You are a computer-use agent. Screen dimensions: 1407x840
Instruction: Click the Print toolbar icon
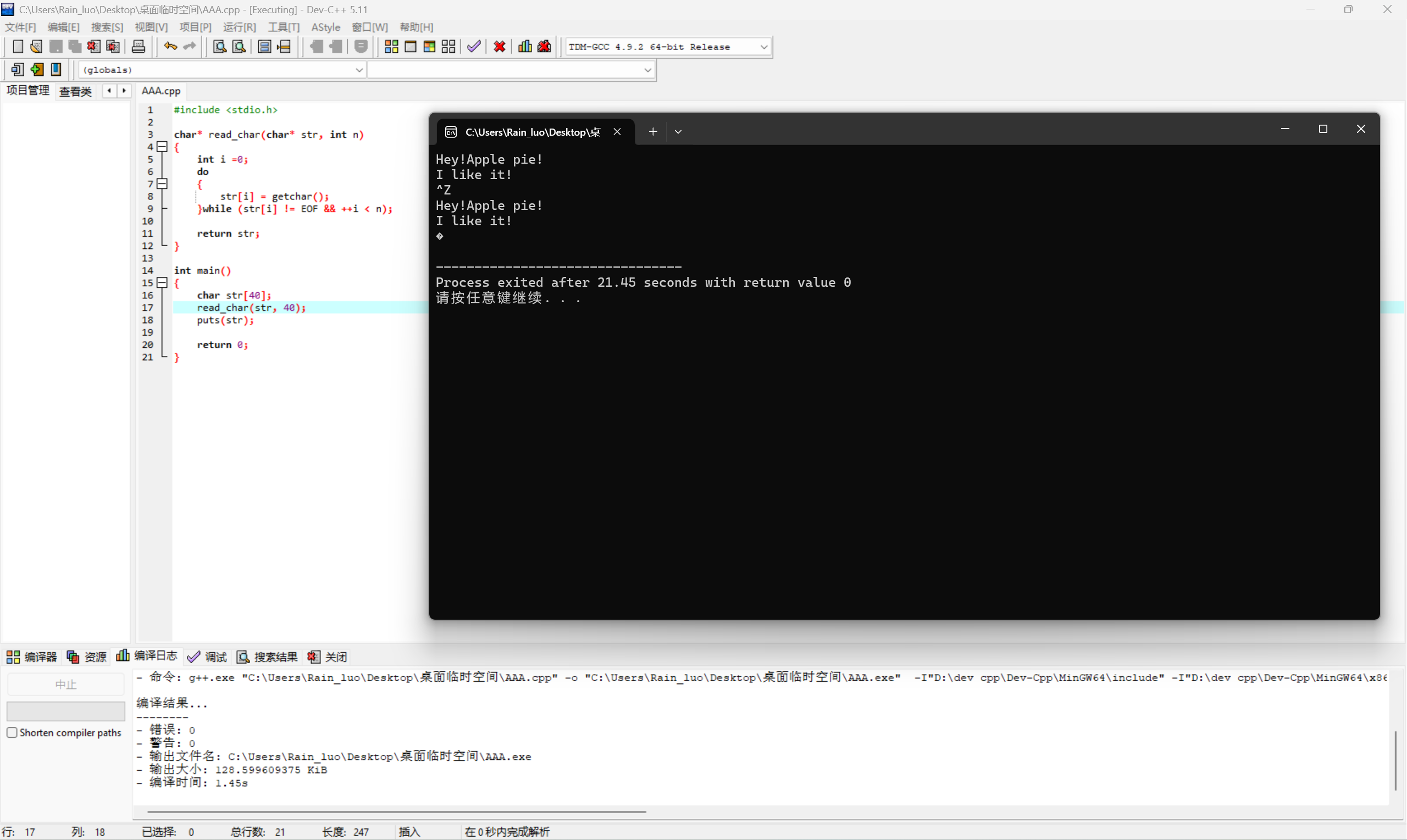(x=138, y=46)
